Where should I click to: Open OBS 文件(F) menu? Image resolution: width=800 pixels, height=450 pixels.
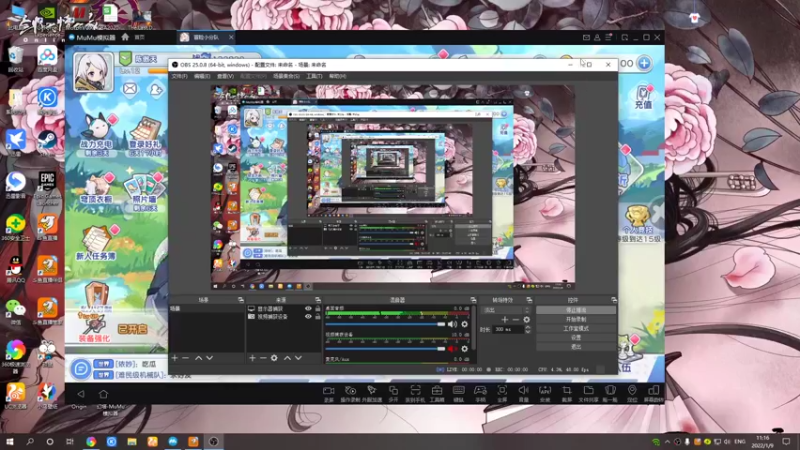click(180, 76)
